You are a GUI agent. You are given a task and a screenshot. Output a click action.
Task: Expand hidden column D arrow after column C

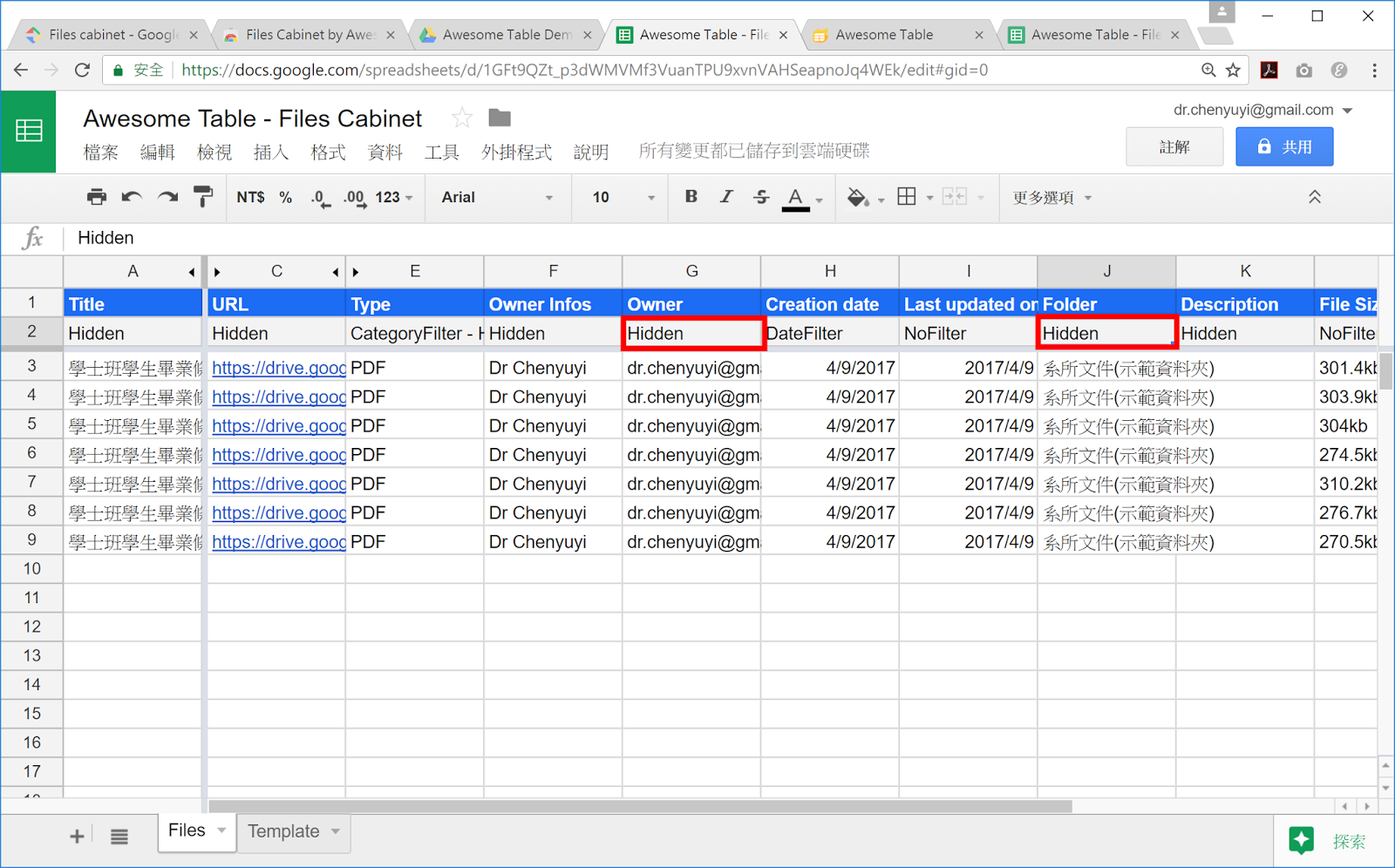point(355,272)
